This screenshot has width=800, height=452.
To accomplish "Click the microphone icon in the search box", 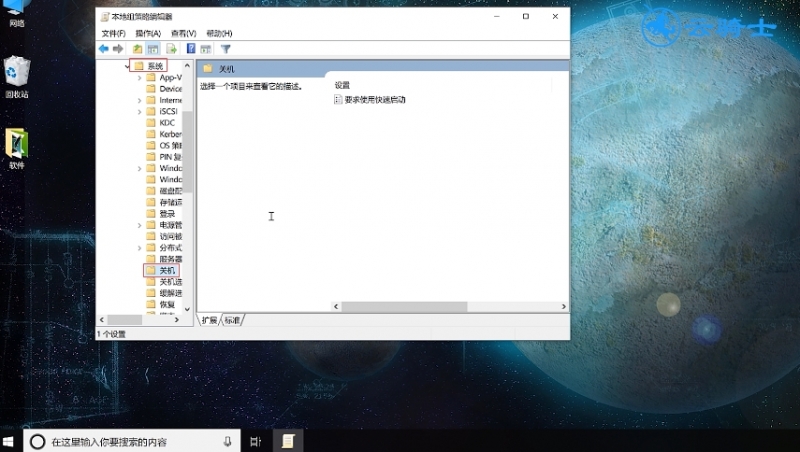I will click(x=228, y=441).
